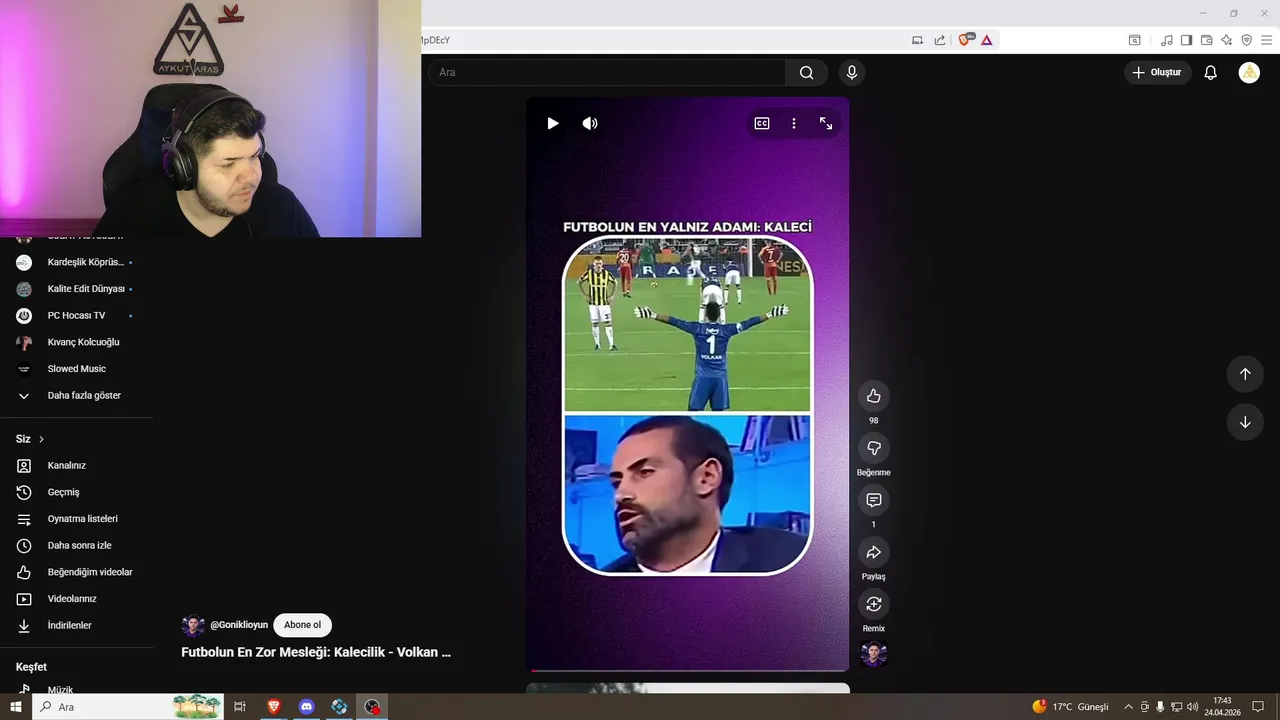
Task: Seek on the Short's progress bar
Action: [688, 669]
